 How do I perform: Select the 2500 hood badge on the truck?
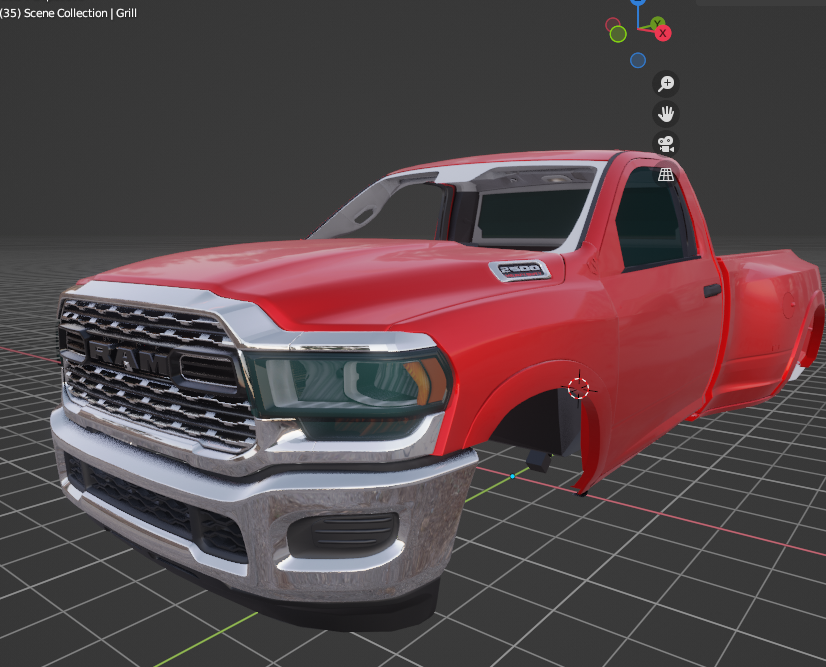click(520, 271)
